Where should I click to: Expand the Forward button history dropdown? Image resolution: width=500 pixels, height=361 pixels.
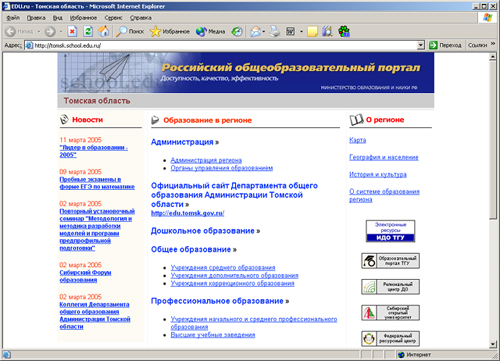click(x=61, y=31)
